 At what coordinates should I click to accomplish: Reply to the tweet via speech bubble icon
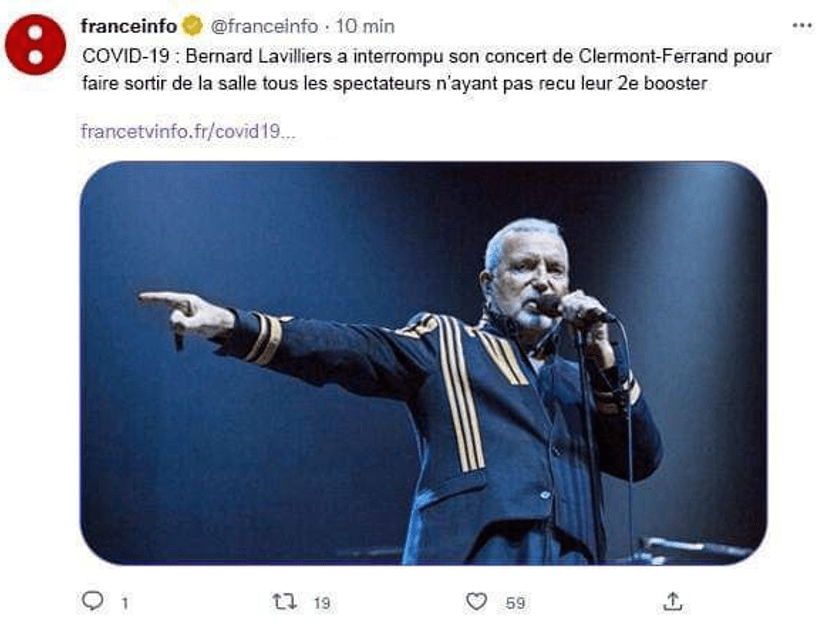point(93,601)
